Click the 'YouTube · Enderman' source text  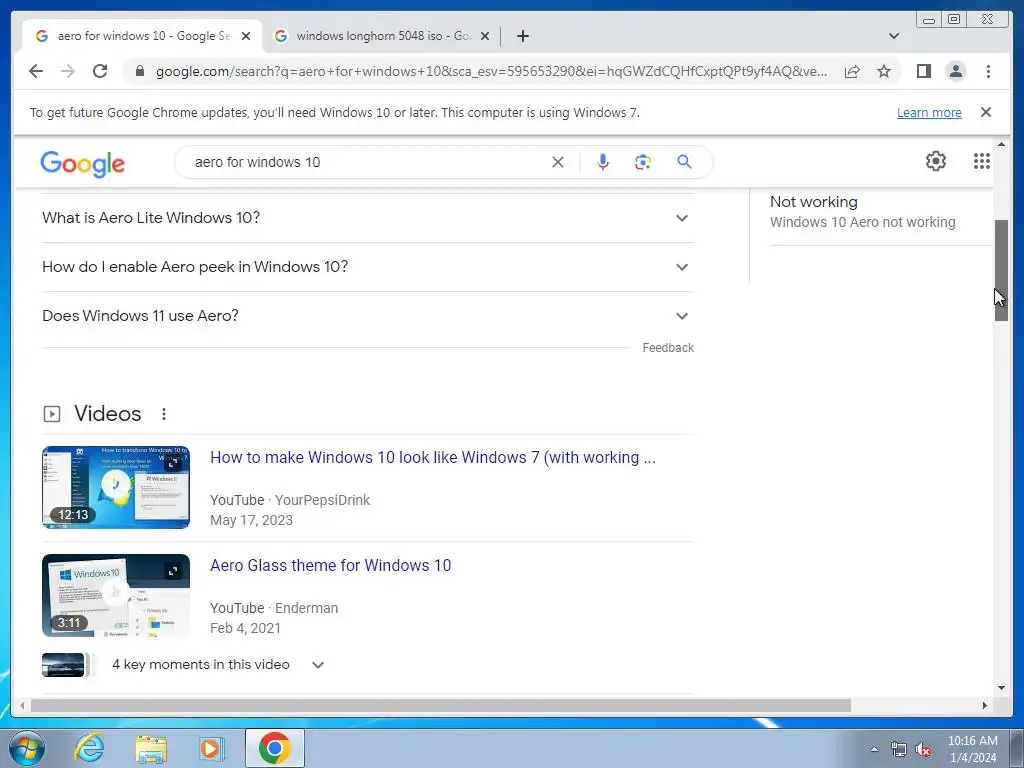tap(274, 608)
